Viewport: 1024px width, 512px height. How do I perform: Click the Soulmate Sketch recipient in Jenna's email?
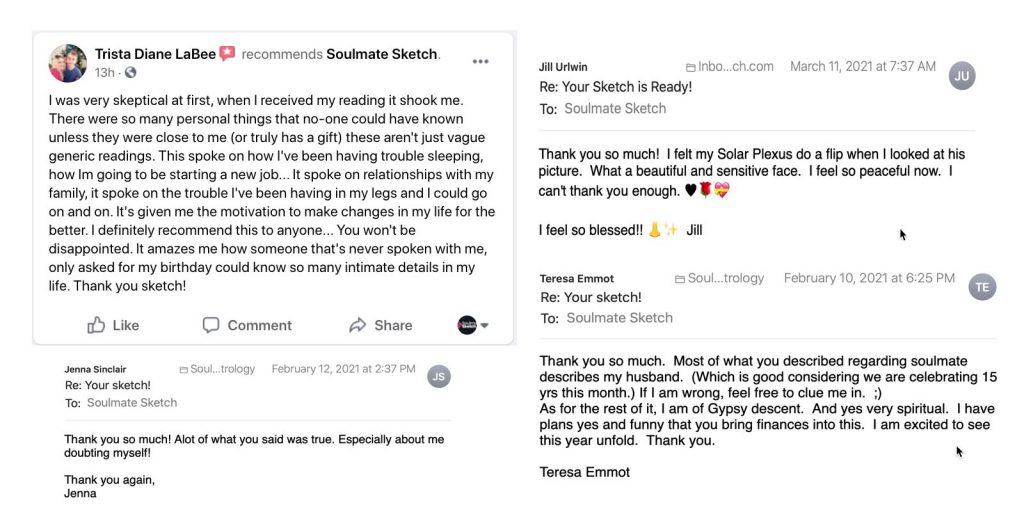click(132, 403)
